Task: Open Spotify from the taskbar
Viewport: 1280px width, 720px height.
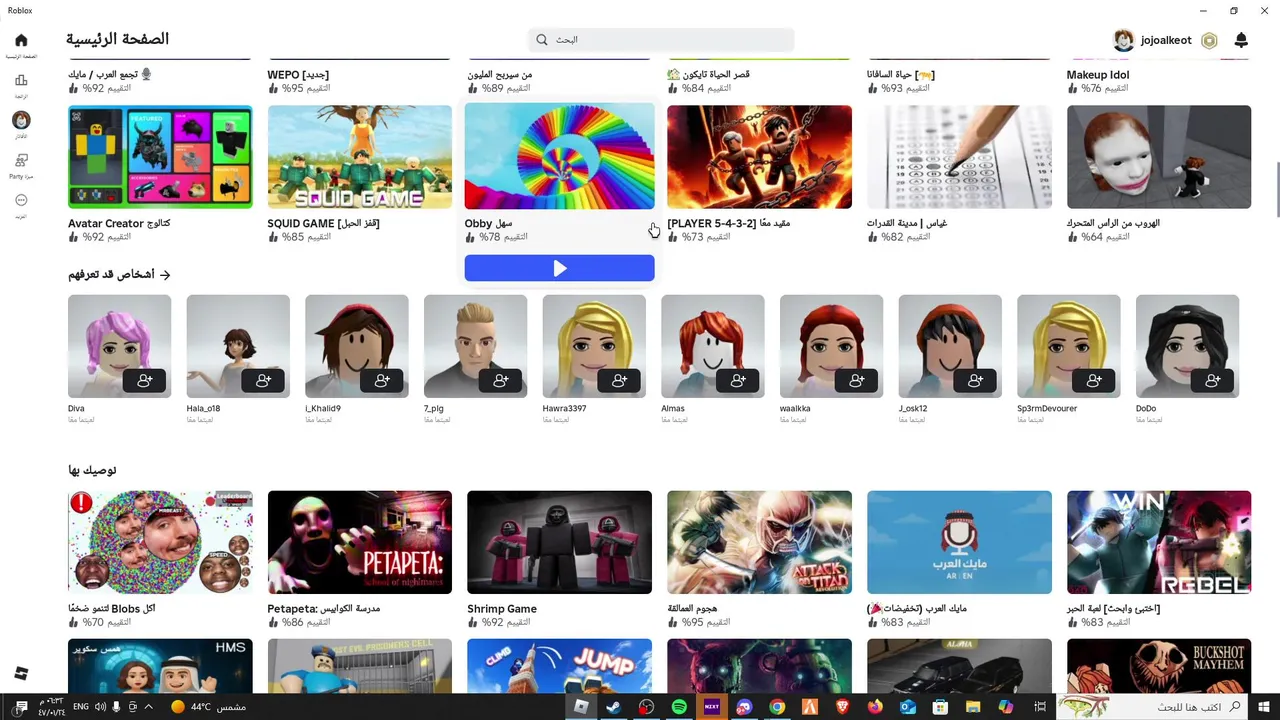Action: (x=679, y=707)
